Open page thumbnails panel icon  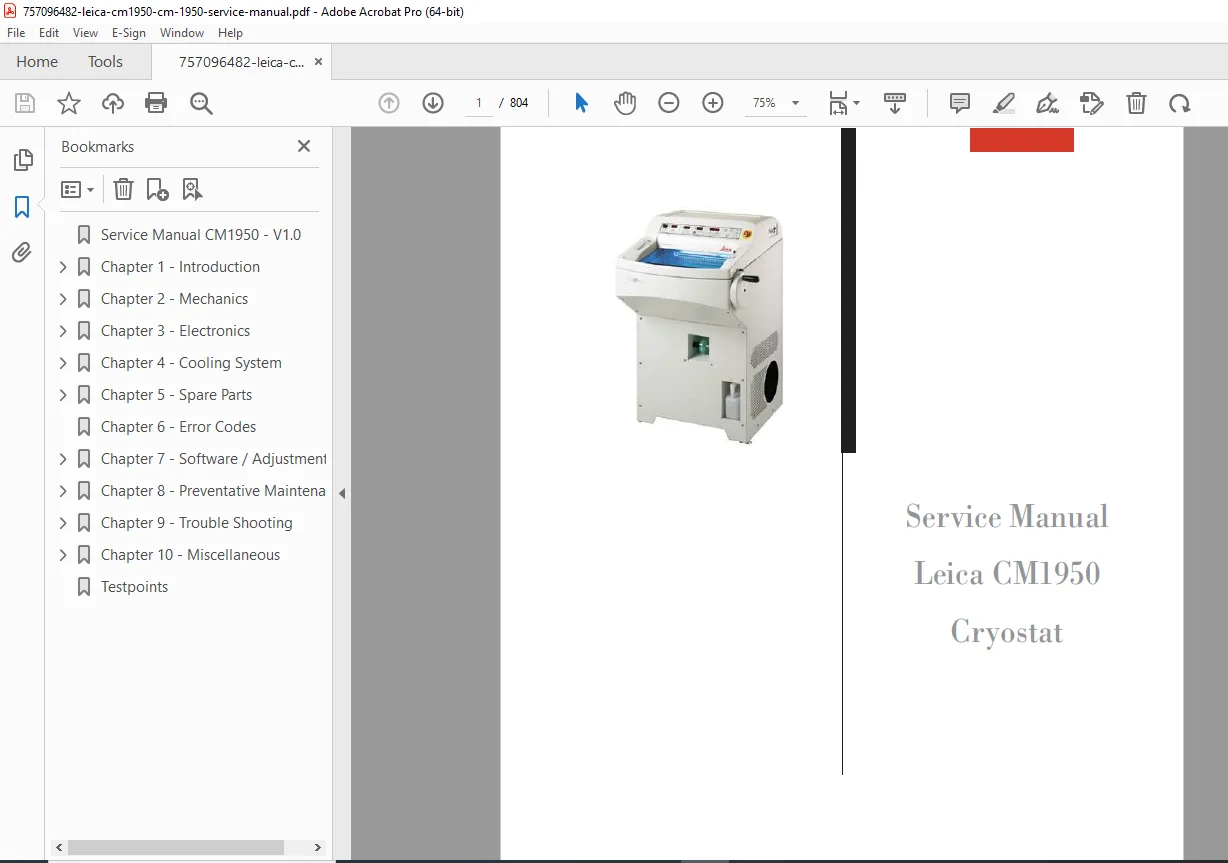coord(22,160)
